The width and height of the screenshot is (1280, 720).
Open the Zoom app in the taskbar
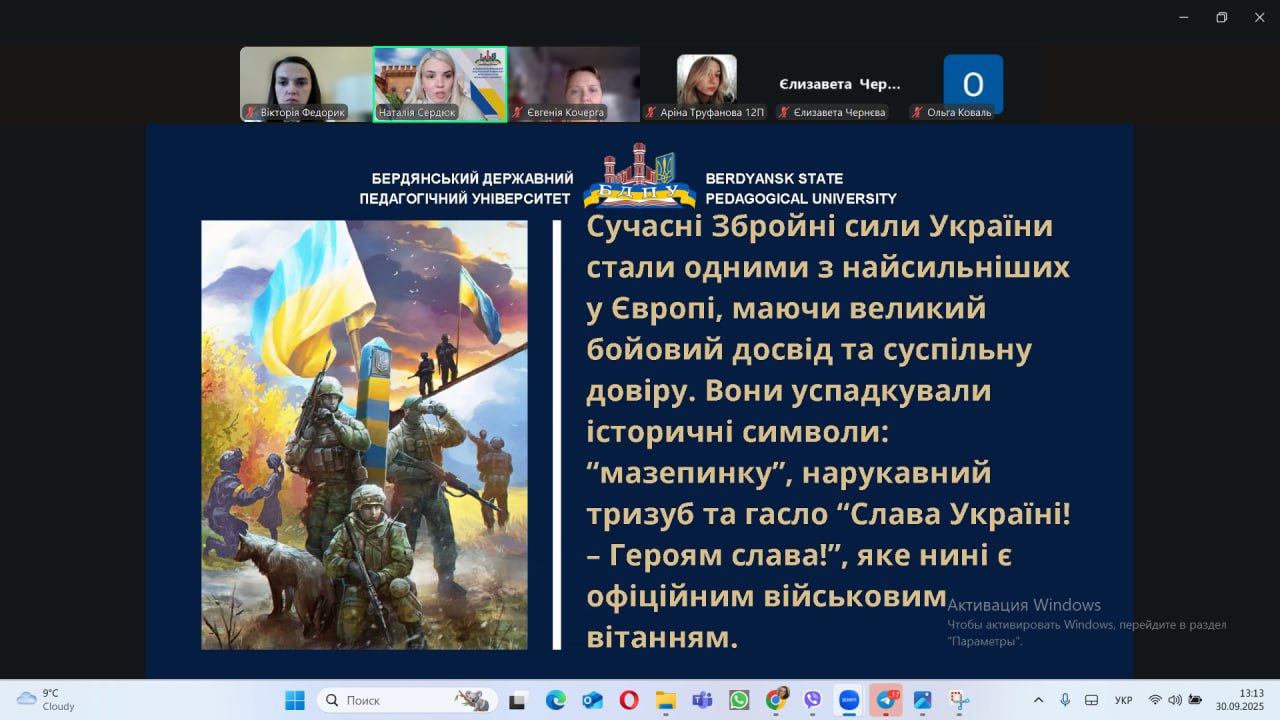point(849,700)
